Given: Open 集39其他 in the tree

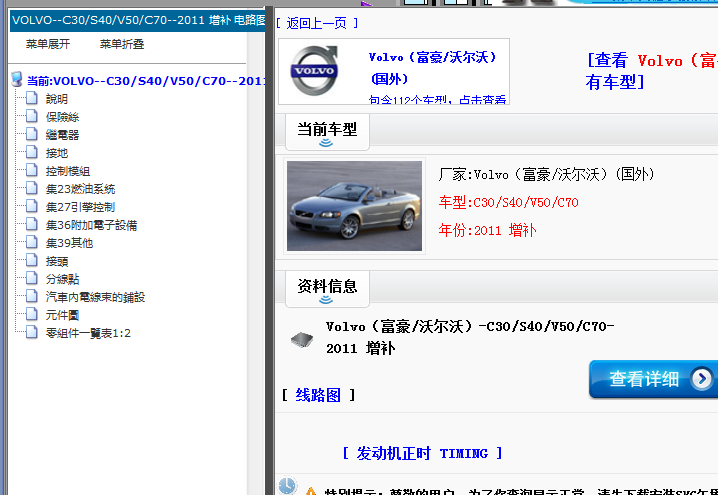Looking at the screenshot, I should point(69,243).
